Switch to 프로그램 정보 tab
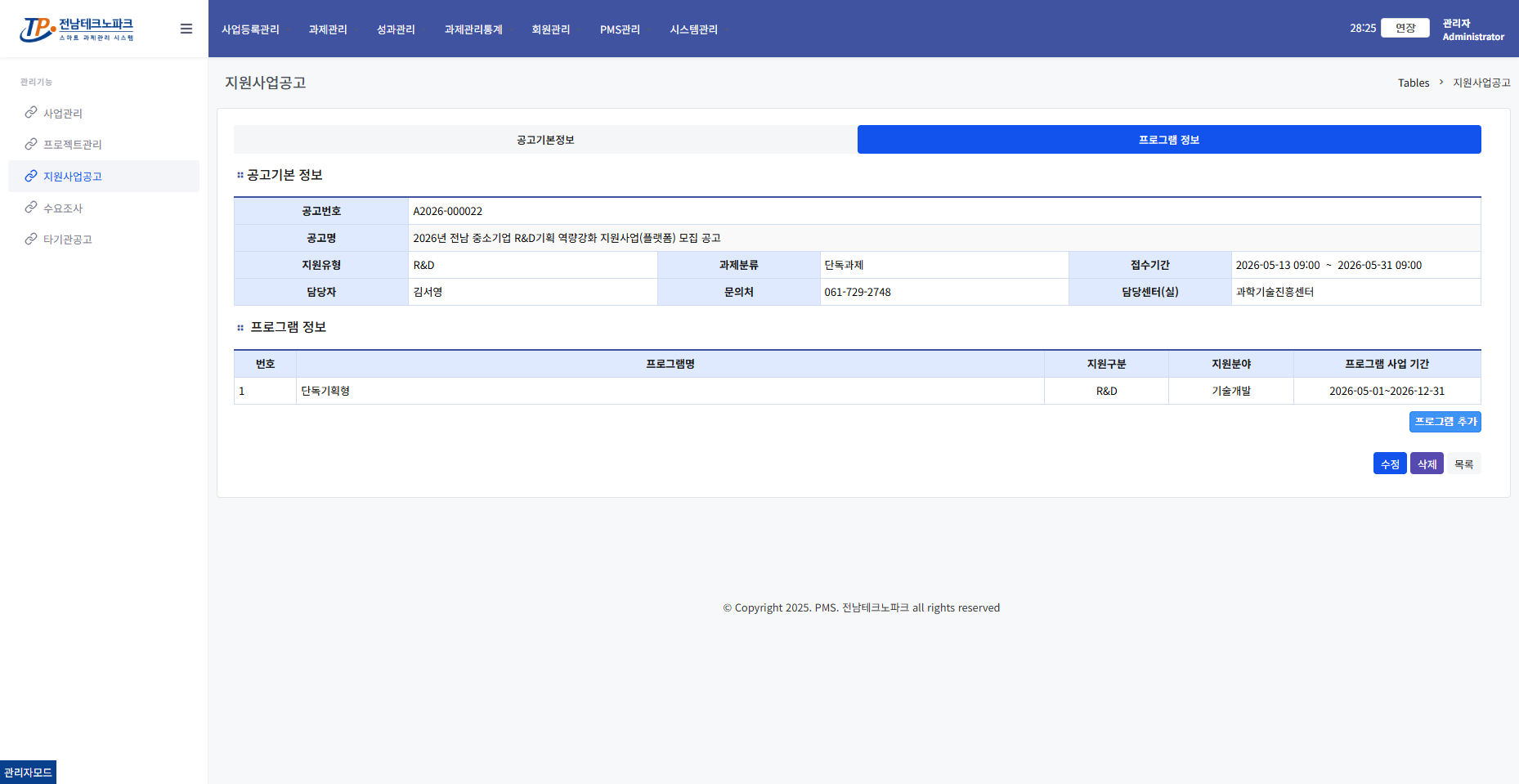 (1169, 140)
